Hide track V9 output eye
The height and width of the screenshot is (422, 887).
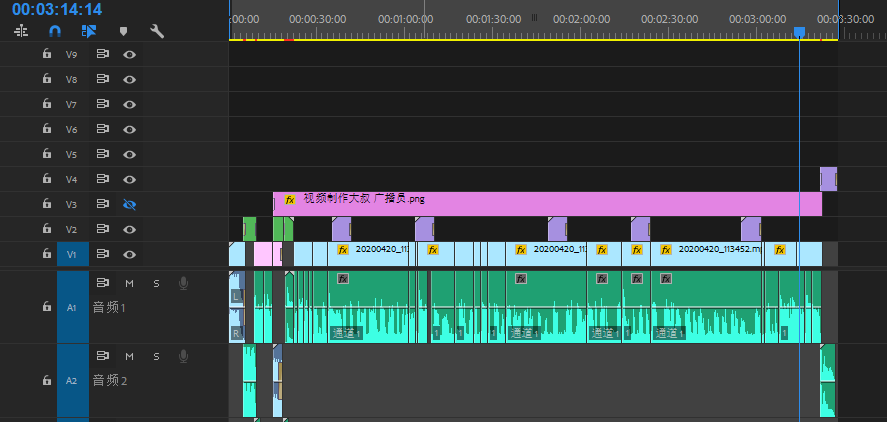pyautogui.click(x=130, y=55)
